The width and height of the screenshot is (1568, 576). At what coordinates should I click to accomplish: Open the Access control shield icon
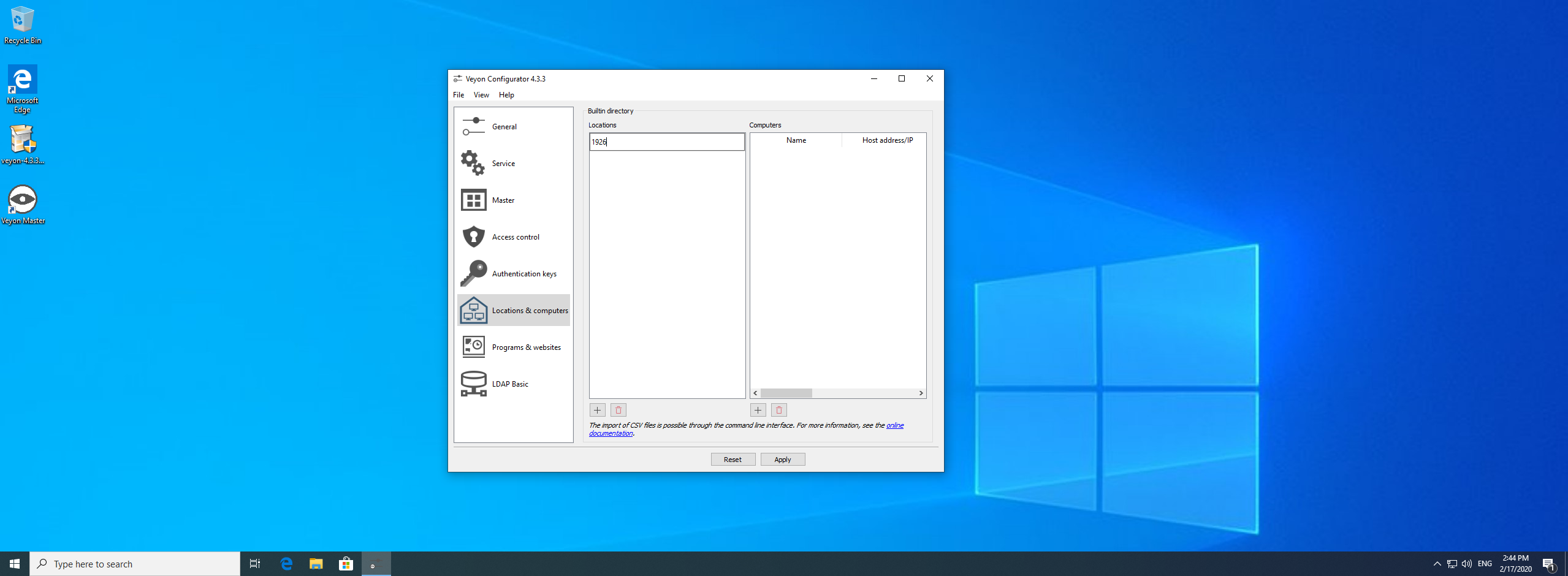[x=473, y=237]
